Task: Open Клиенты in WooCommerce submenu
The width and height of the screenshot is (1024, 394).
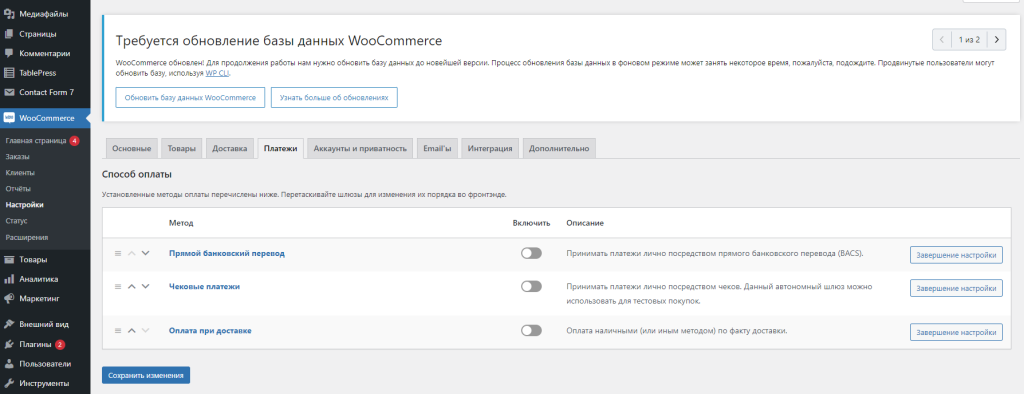Action: pyautogui.click(x=20, y=172)
